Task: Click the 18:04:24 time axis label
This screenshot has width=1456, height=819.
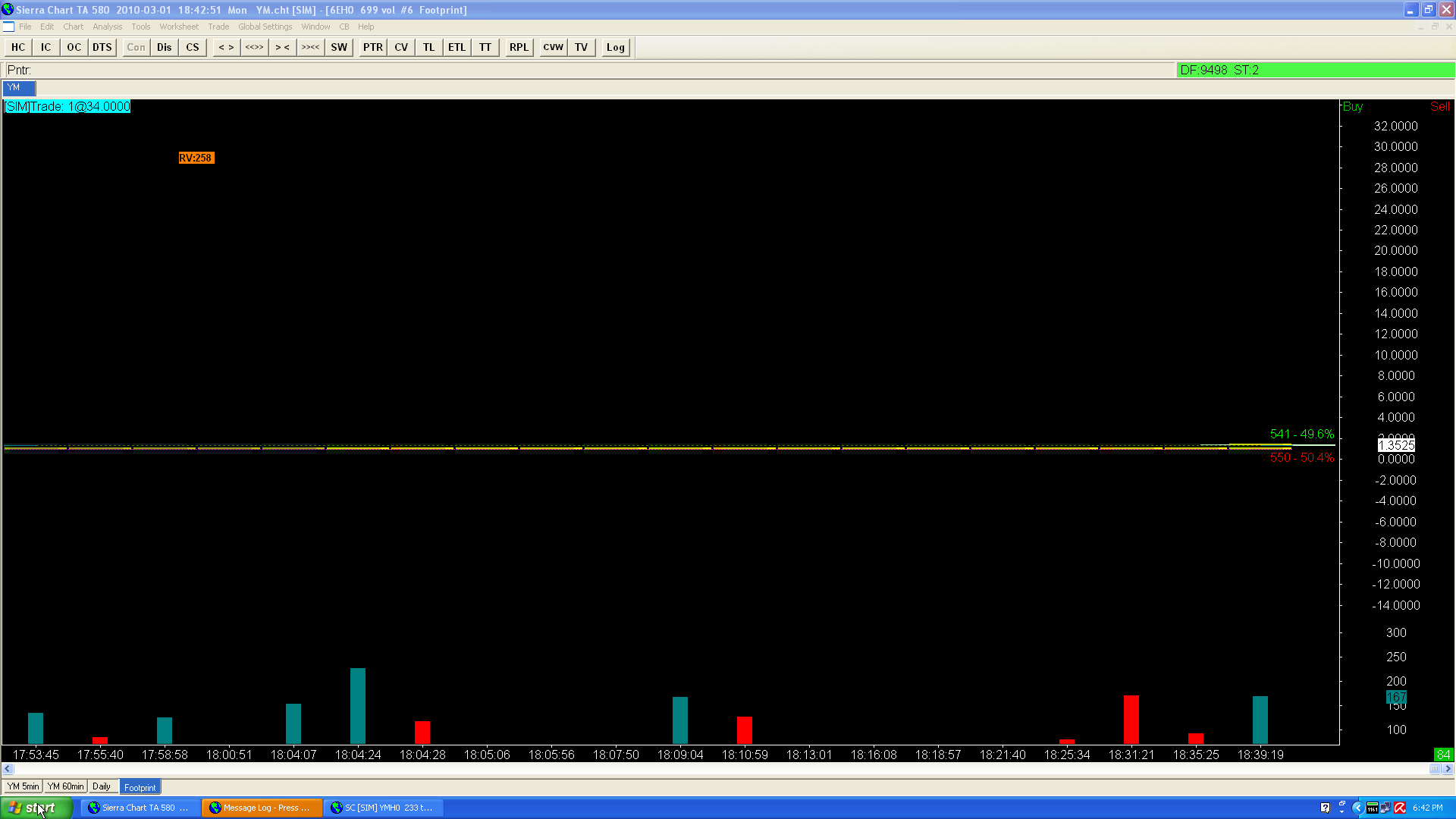Action: 358,755
